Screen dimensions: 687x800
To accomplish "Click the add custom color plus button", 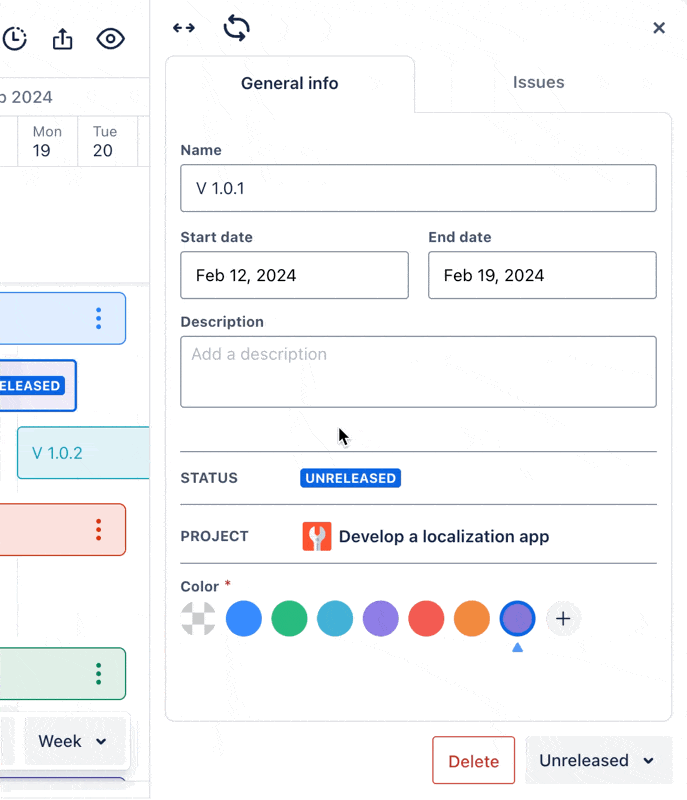I will click(563, 619).
